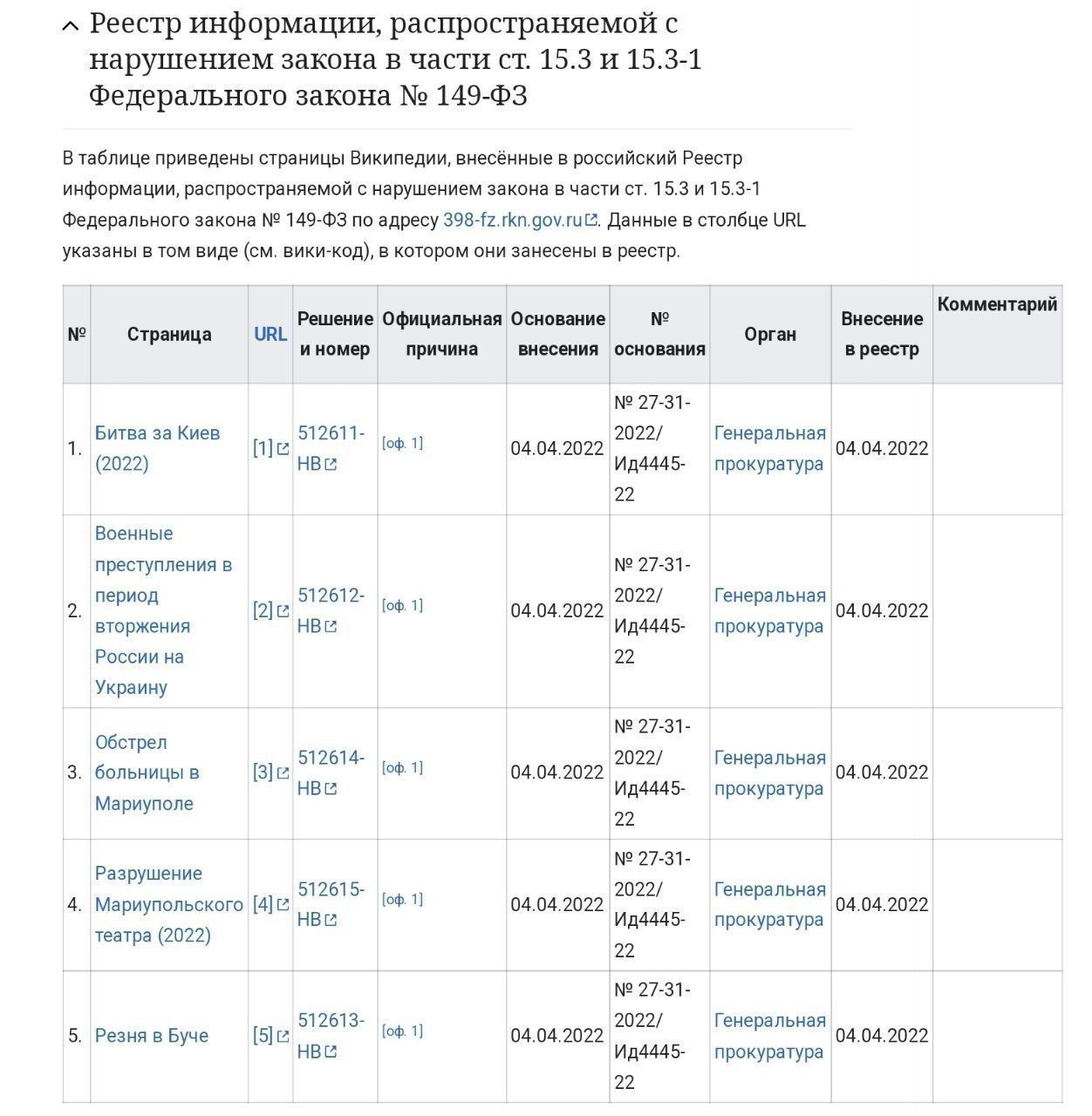Screen dimensions: 1092x1116
Task: Open the 'Разрушение Мариупольского театра (2022)' link
Action: pos(167,903)
